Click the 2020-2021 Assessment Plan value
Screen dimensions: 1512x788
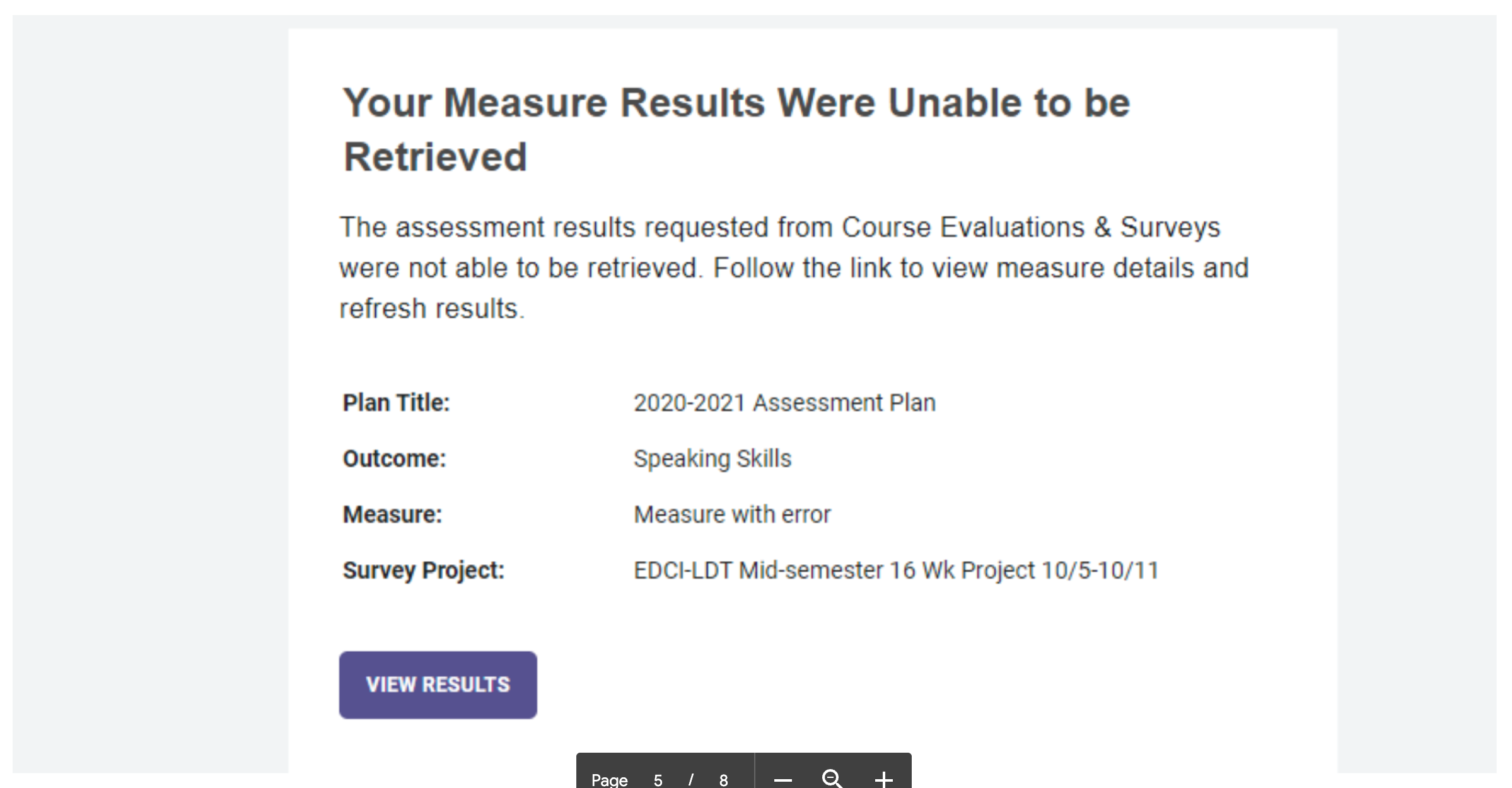[784, 403]
